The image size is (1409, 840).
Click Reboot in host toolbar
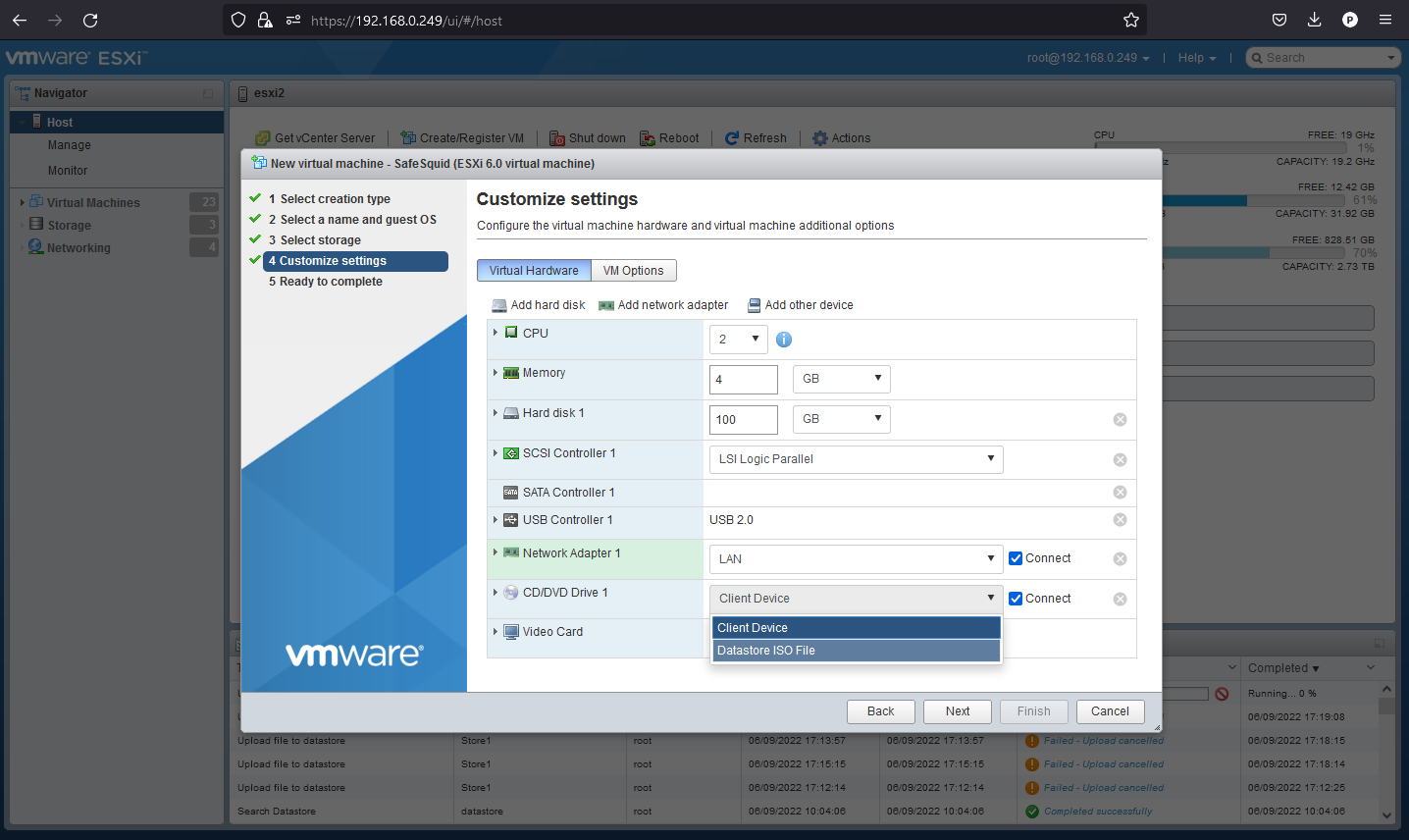click(x=669, y=138)
